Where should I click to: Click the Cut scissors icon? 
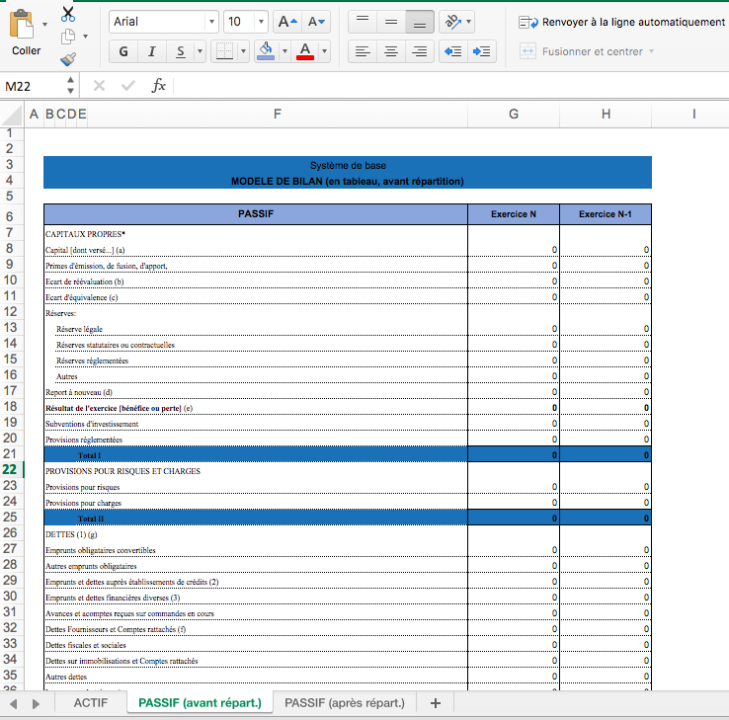[x=68, y=14]
